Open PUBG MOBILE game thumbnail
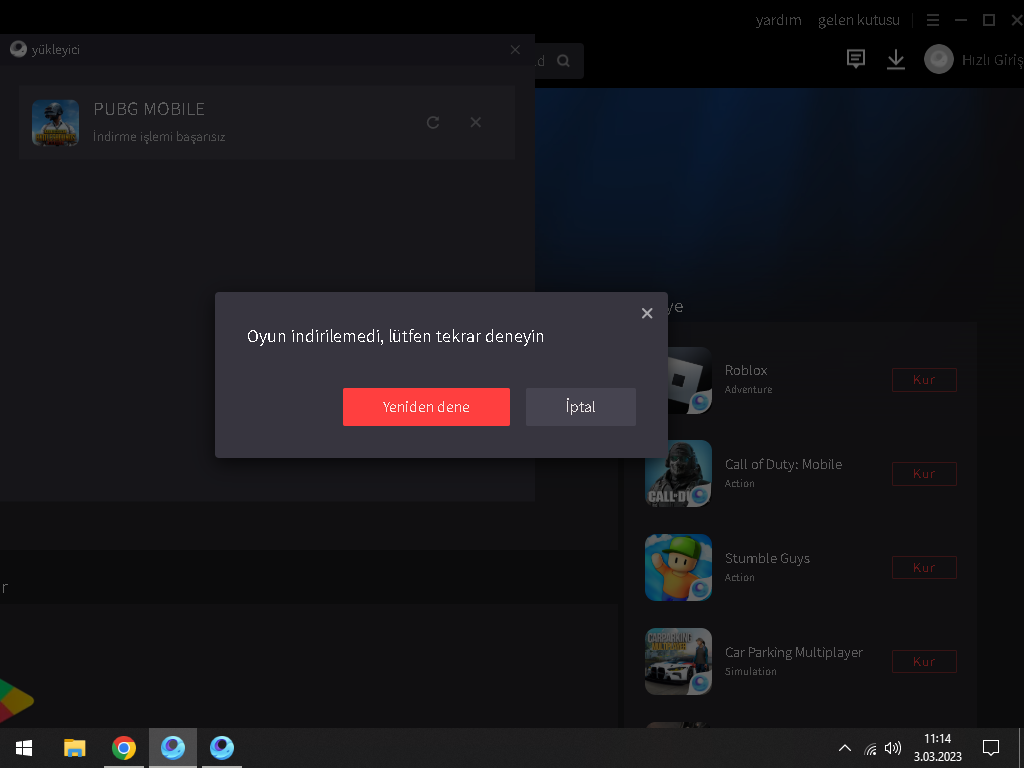This screenshot has height=768, width=1024. pyautogui.click(x=56, y=123)
